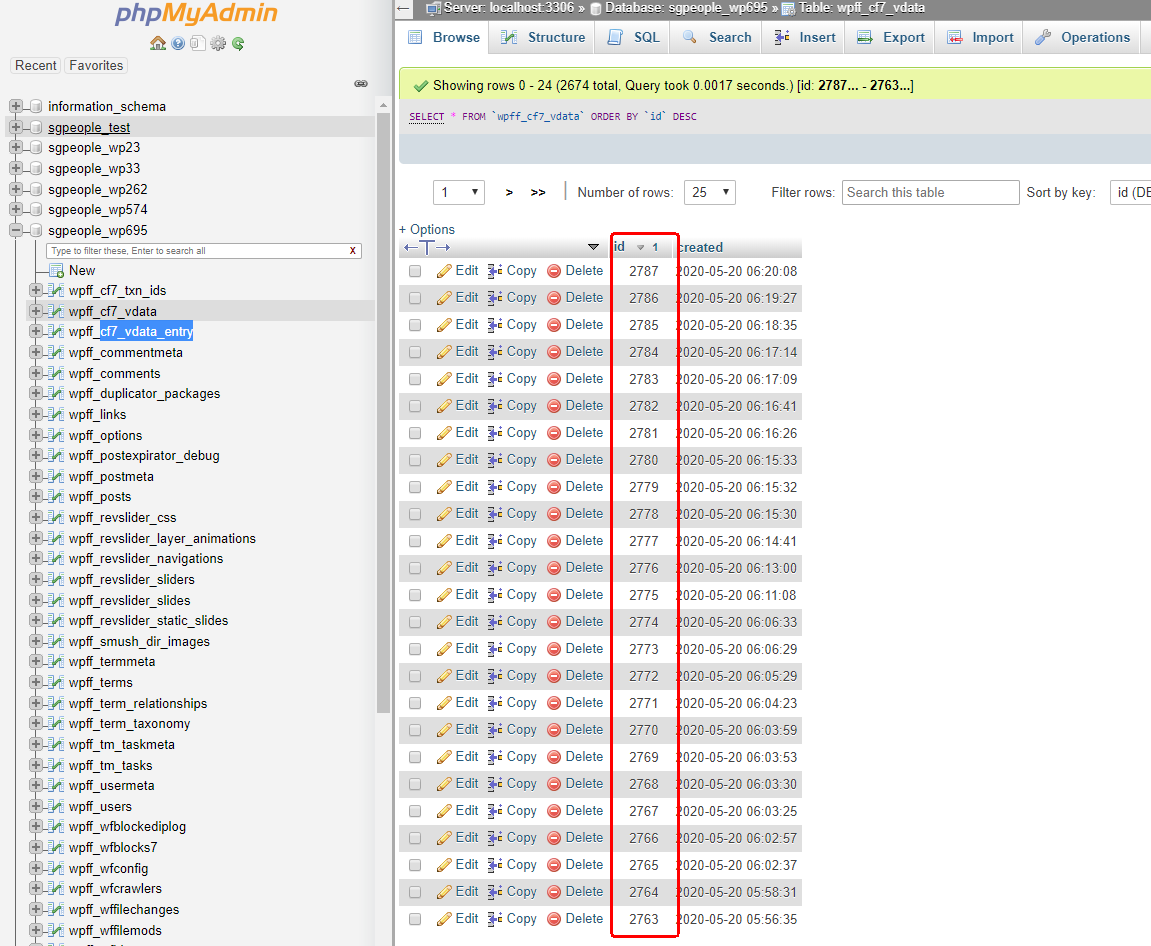Screen dimensions: 1151x946
Task: Click the Home icon under phpMyAdmin logo
Action: click(157, 43)
